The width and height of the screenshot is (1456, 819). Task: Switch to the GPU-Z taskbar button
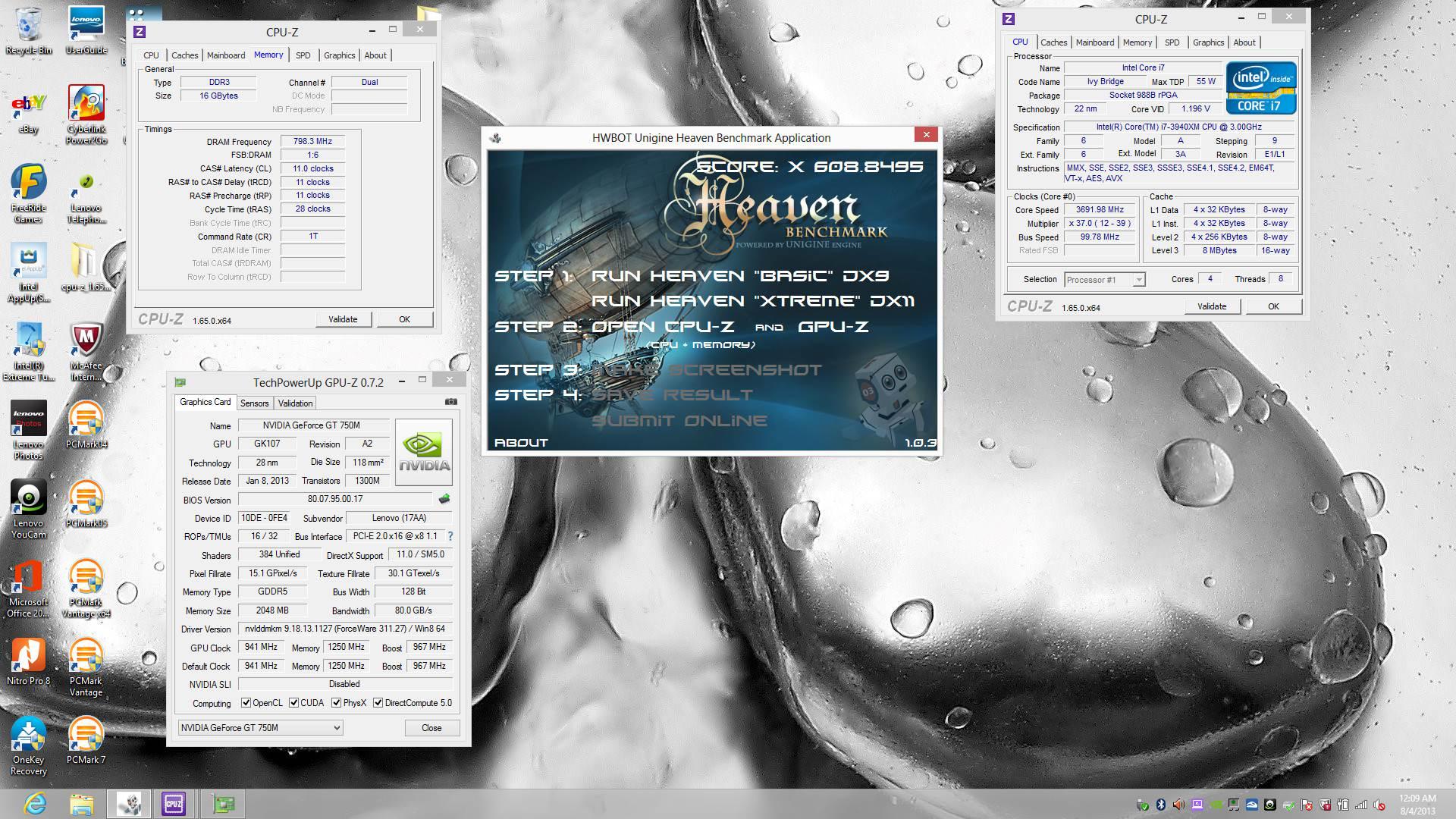[x=223, y=804]
